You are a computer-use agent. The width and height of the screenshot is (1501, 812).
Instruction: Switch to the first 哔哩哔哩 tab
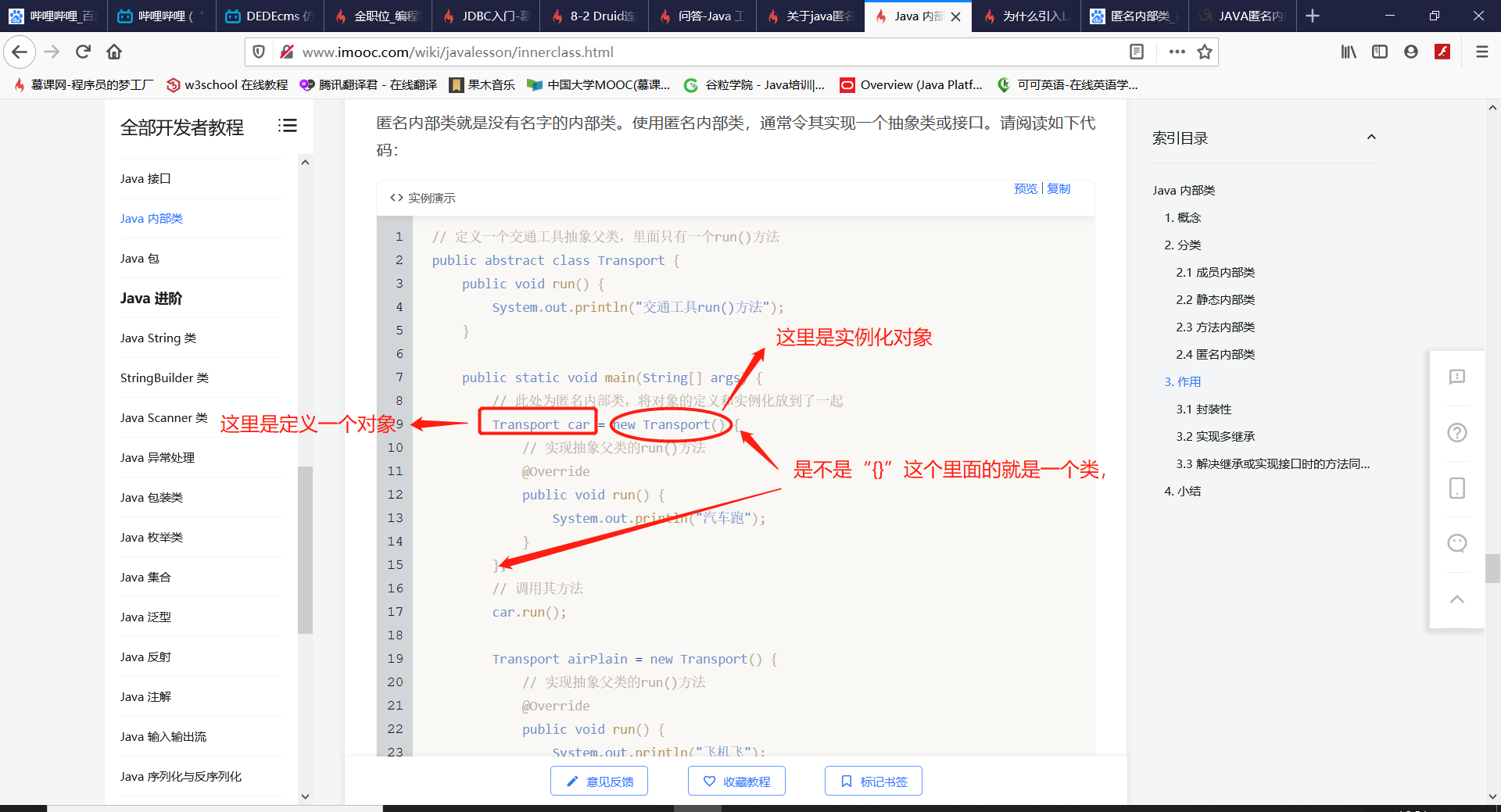click(x=53, y=16)
